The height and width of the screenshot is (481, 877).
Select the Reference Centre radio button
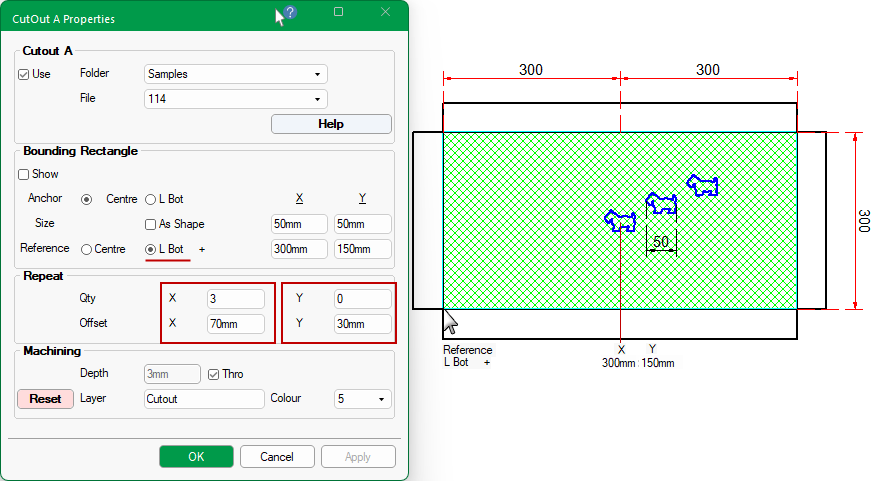[86, 249]
